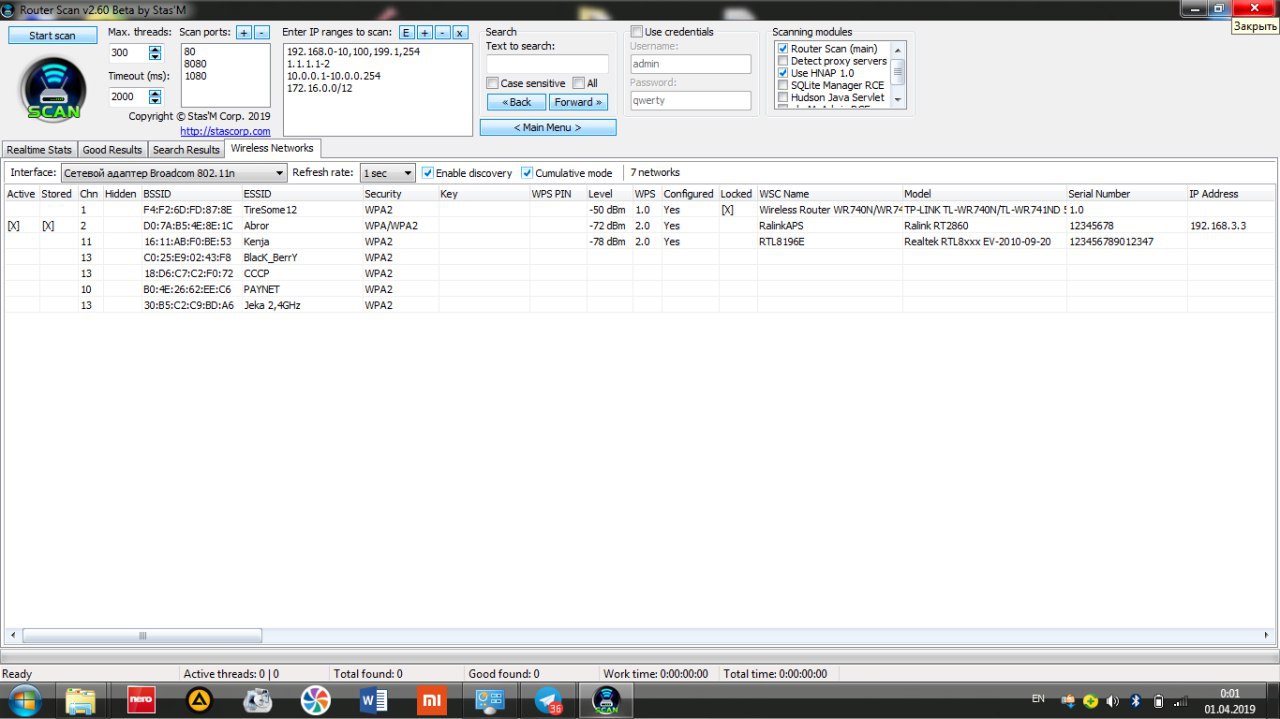
Task: Open Control Panel taskbar icon
Action: (490, 700)
